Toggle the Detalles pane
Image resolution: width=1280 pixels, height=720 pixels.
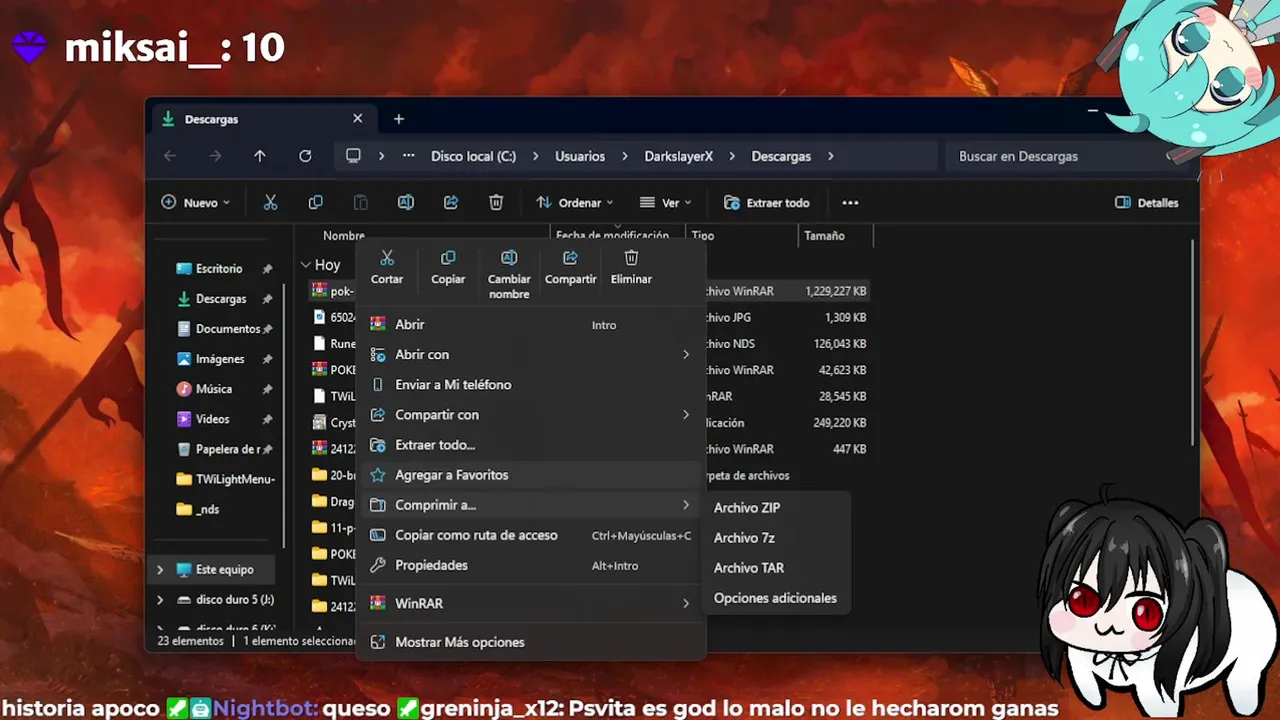click(1147, 202)
